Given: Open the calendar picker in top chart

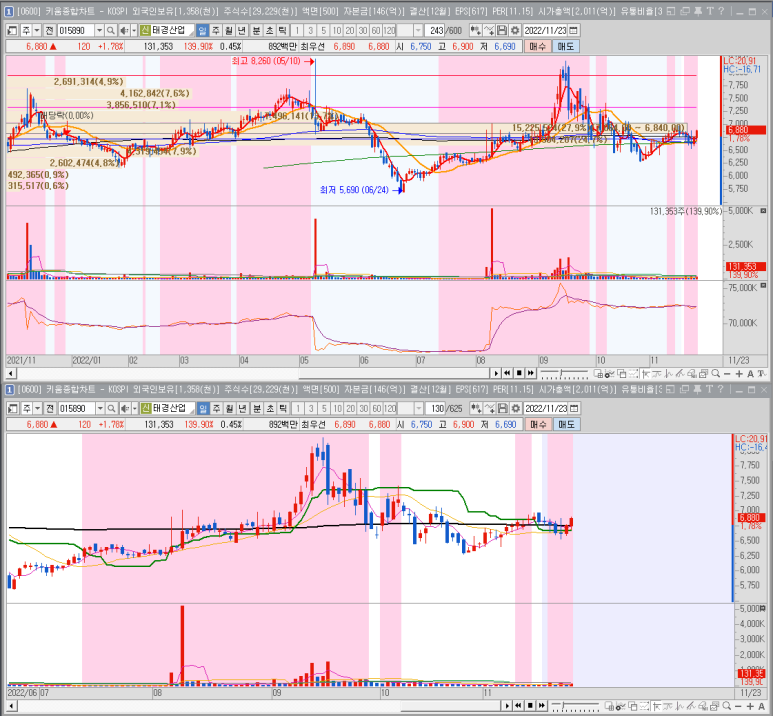Looking at the screenshot, I should 573,31.
